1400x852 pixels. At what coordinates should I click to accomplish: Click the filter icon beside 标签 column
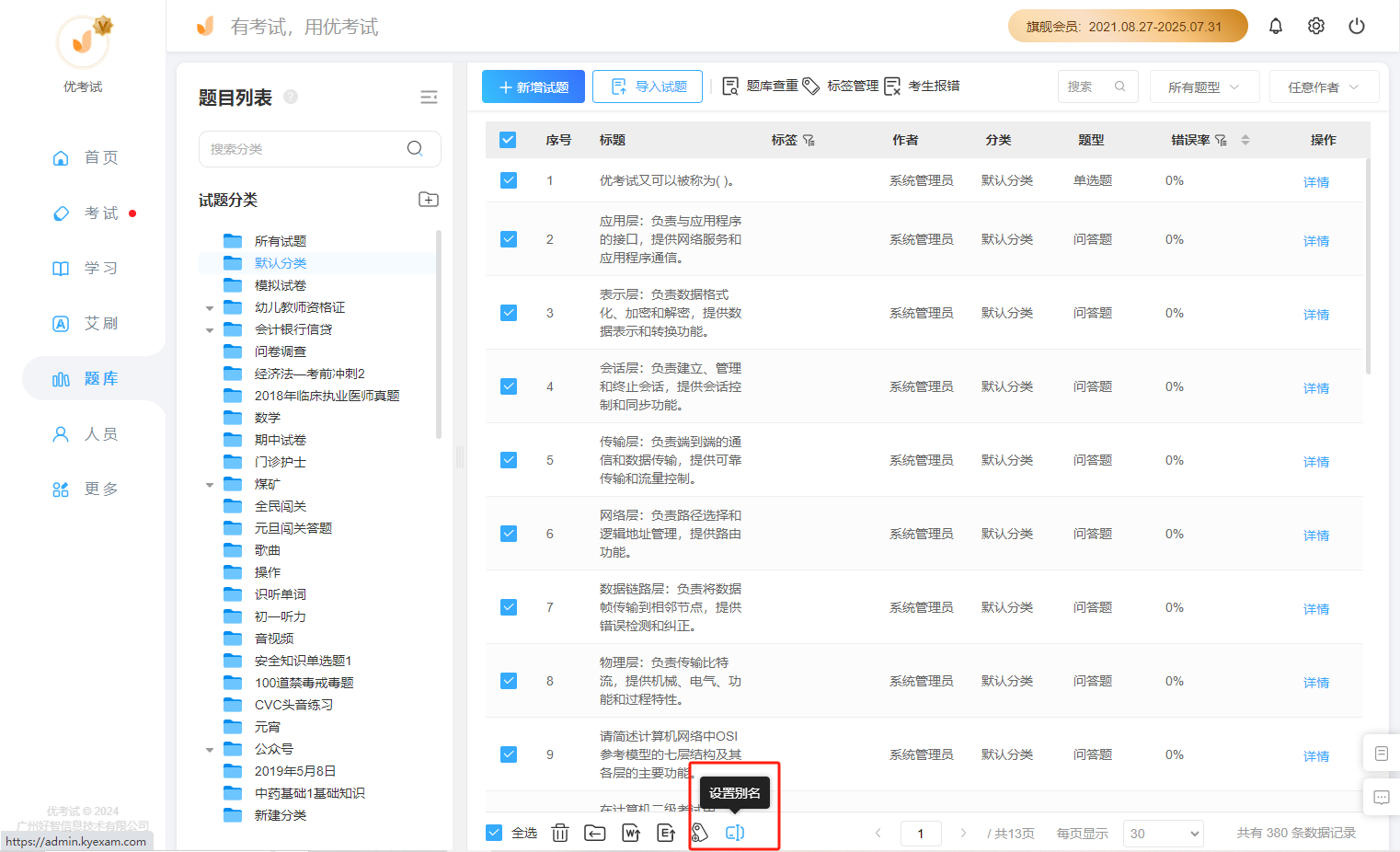809,140
